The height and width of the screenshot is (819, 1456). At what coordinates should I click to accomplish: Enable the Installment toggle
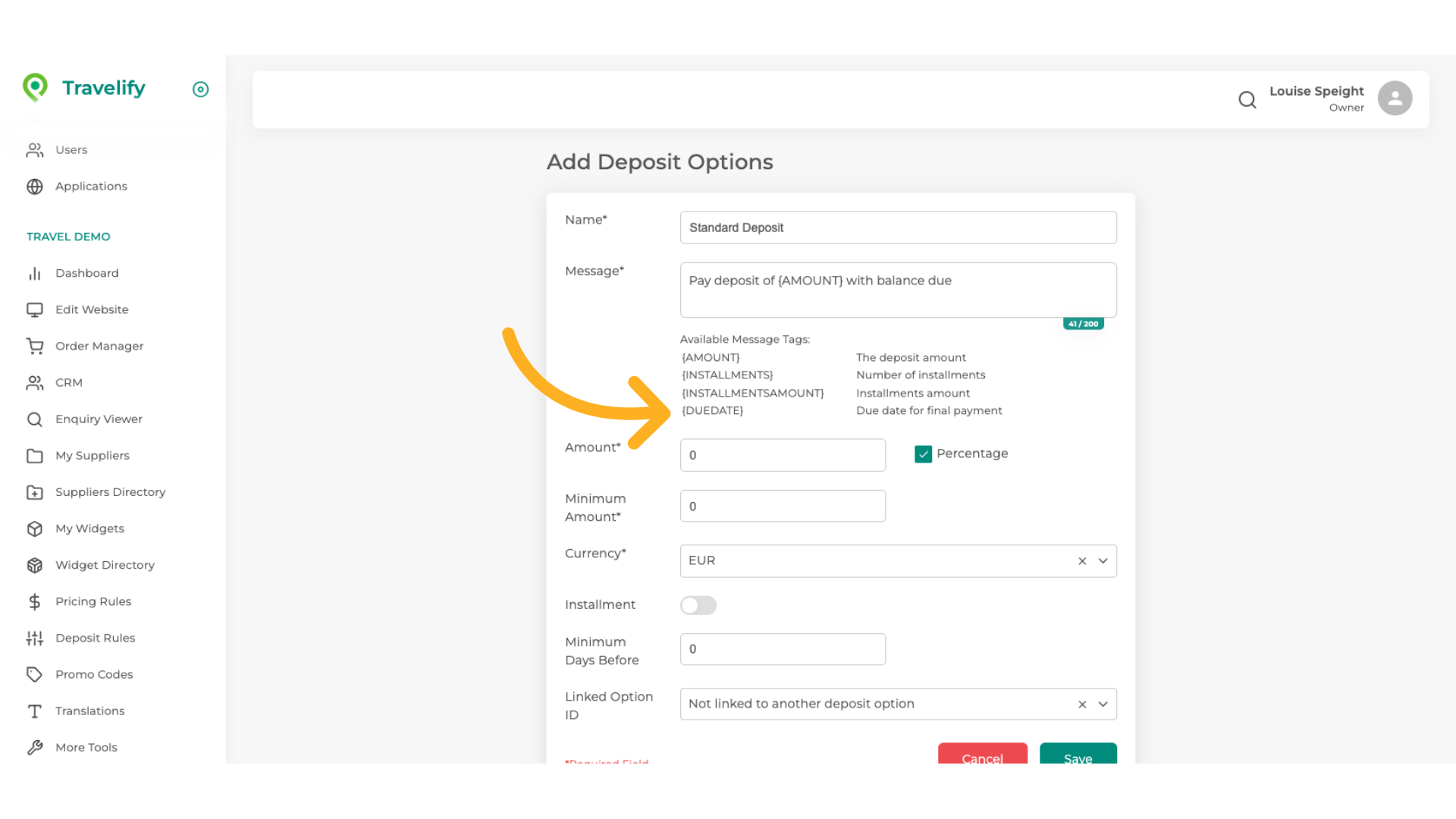click(698, 605)
